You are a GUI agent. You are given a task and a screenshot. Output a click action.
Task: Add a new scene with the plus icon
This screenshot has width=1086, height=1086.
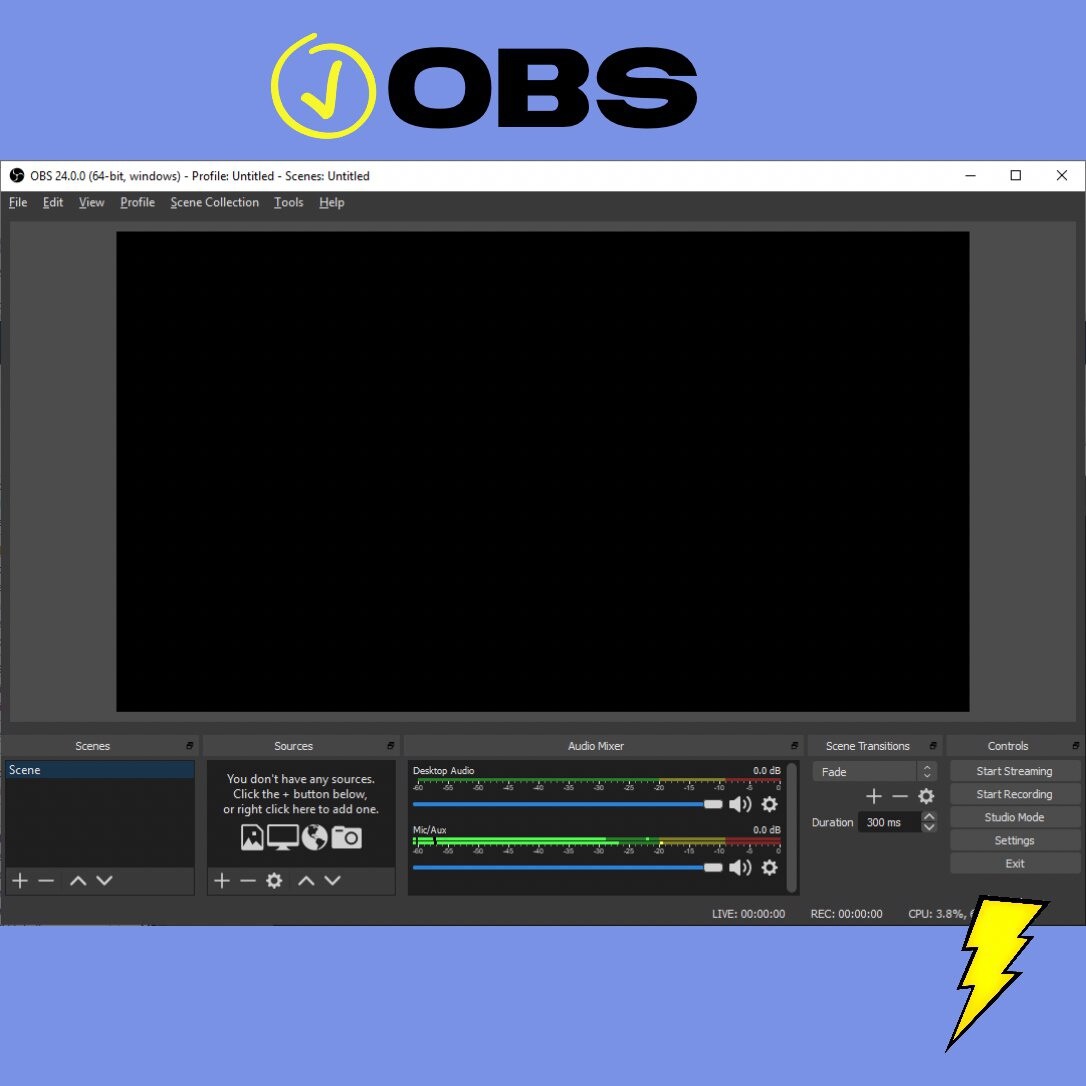20,880
